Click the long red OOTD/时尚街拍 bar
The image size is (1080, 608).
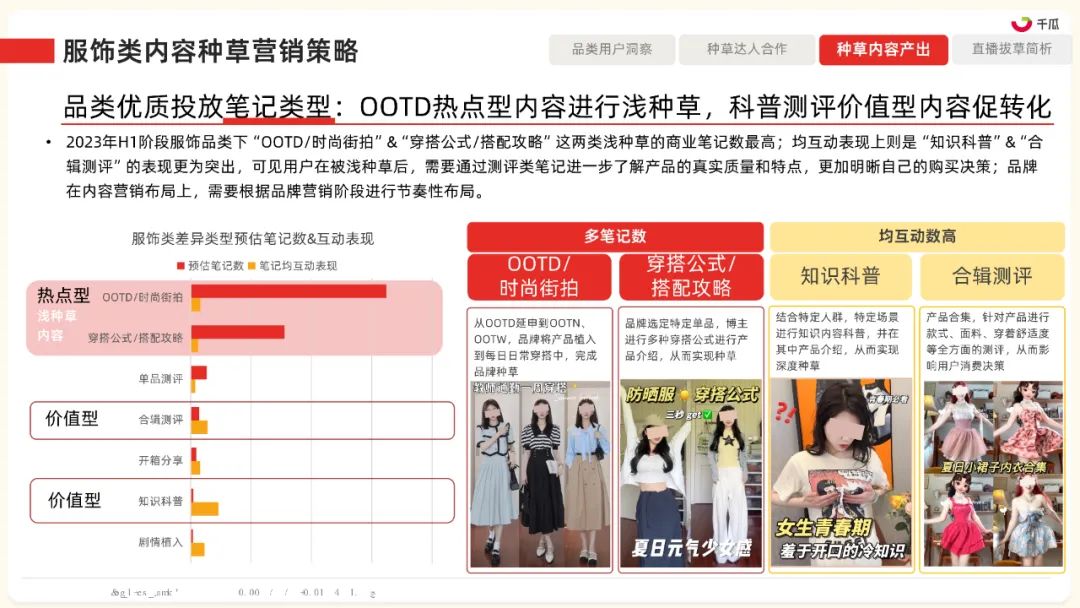[289, 291]
